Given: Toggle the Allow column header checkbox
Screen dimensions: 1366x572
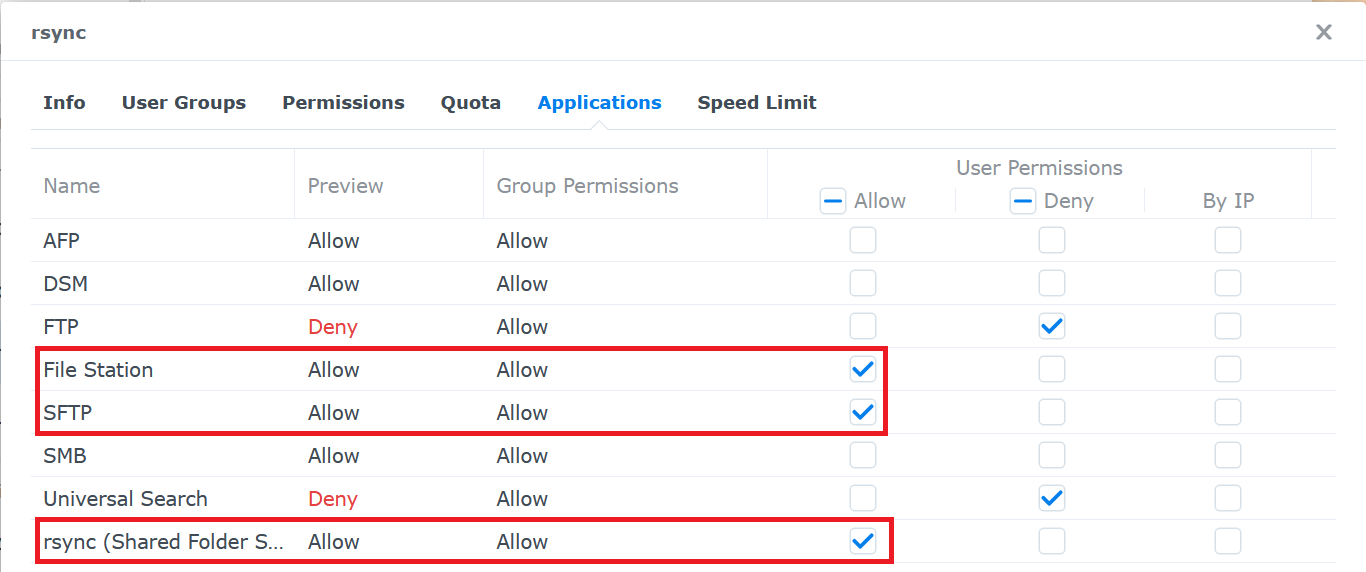Looking at the screenshot, I should coord(833,201).
